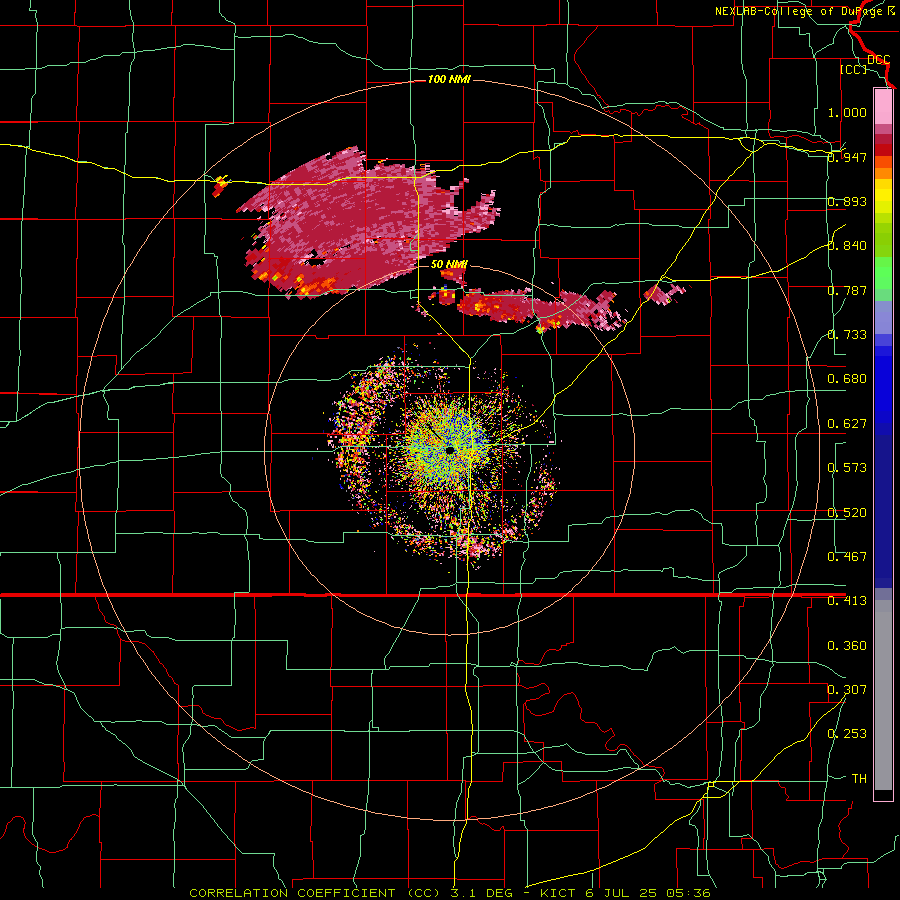Select the 0.947 legend value
This screenshot has width=900, height=900.
tap(847, 157)
